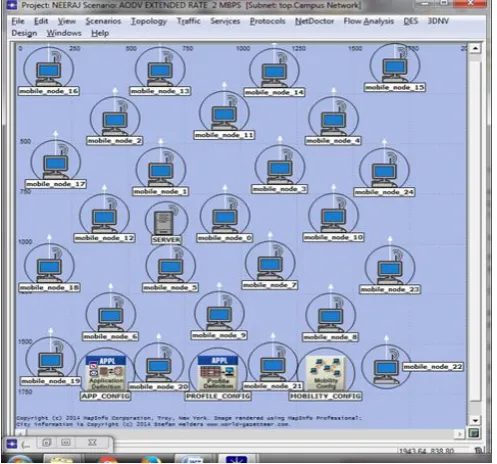Select the mobile_node_16 workstation icon

(49, 73)
